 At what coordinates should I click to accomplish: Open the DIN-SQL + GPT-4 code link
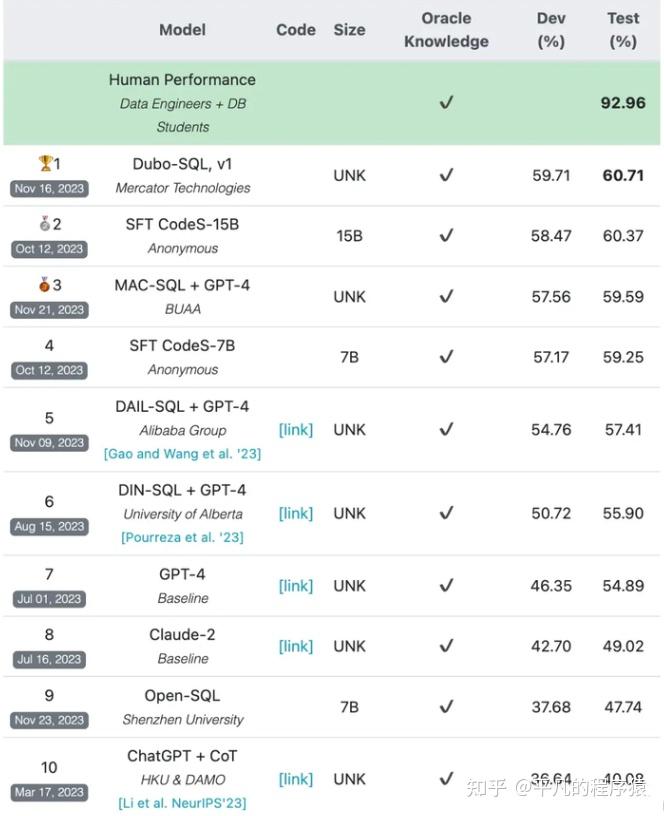point(296,513)
